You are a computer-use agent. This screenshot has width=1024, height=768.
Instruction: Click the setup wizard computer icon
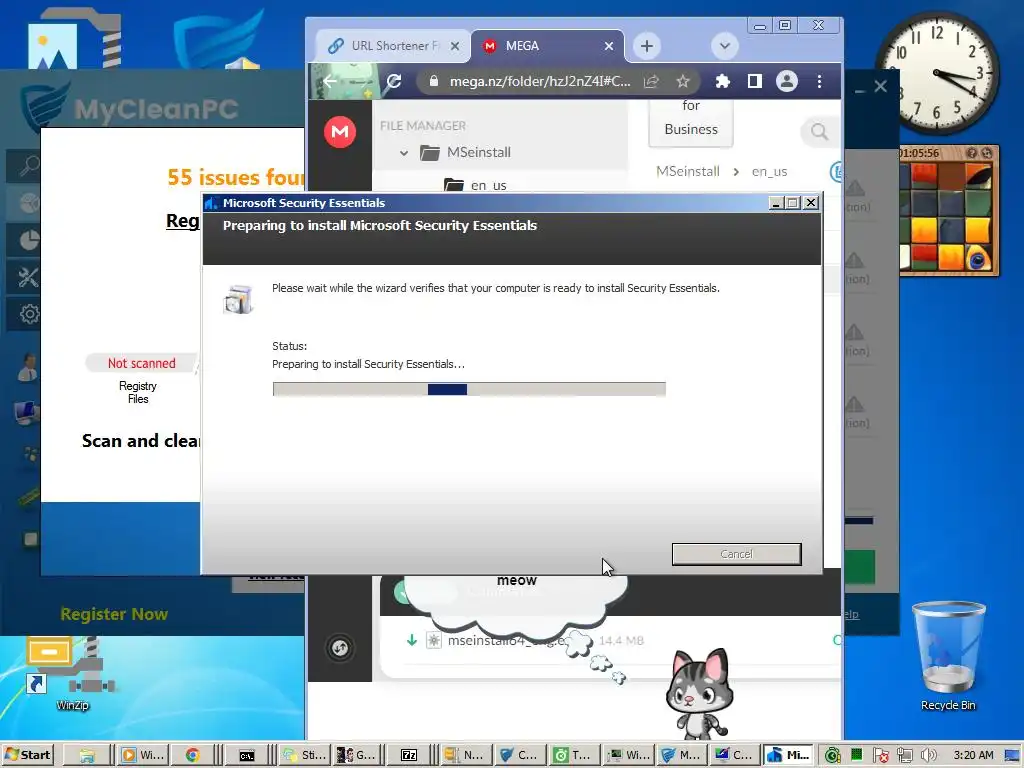click(238, 299)
